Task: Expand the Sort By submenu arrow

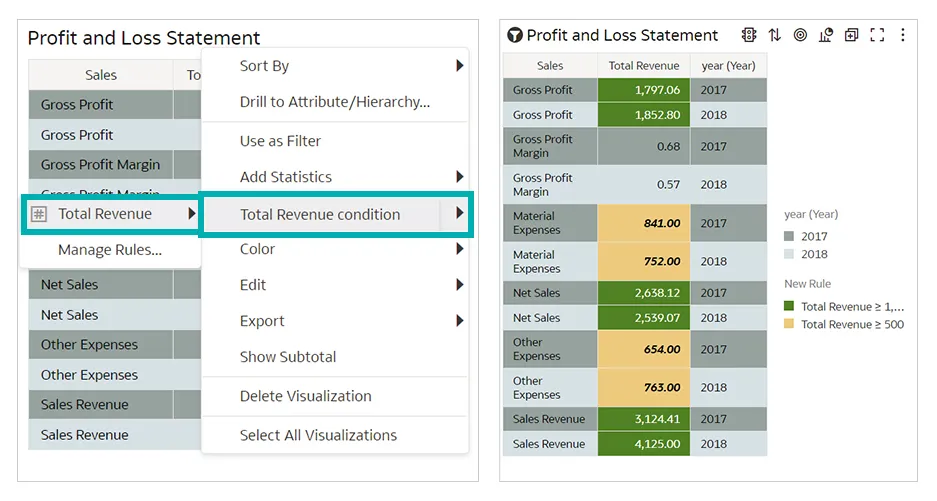Action: click(459, 66)
